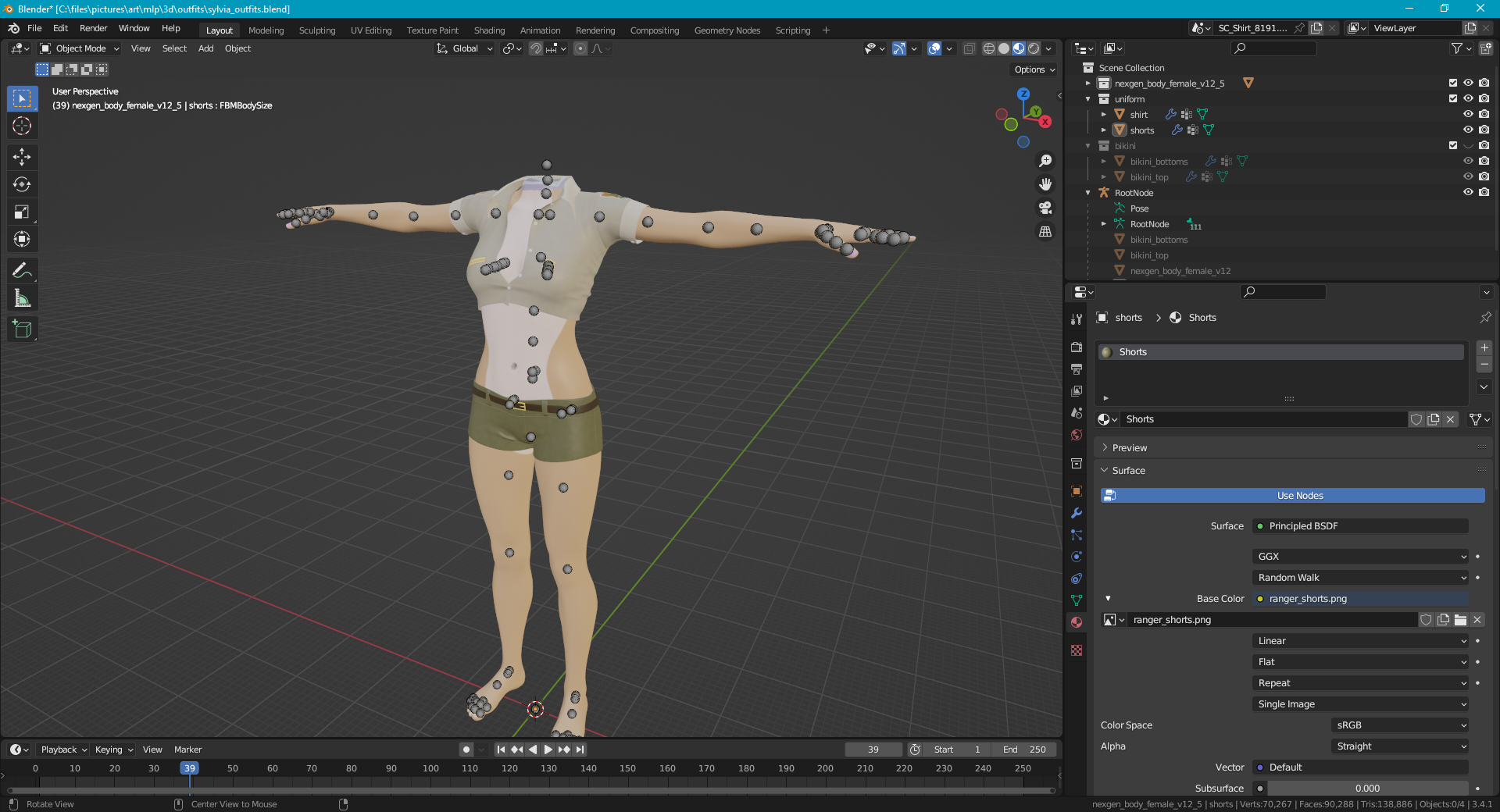Image resolution: width=1500 pixels, height=812 pixels.
Task: Exclude the uniform collection via checkbox
Action: coord(1453,98)
